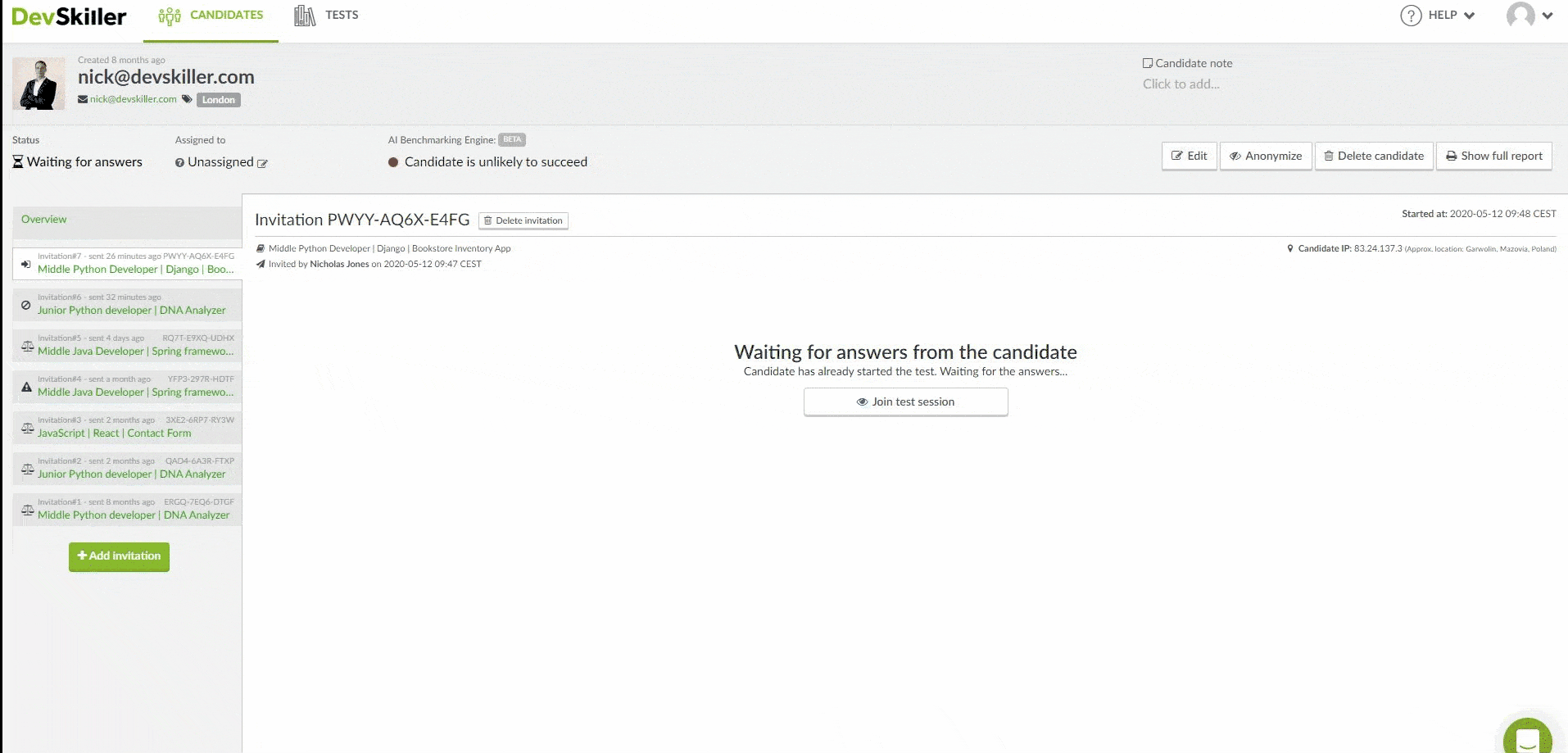
Task: Click the Anonymize button
Action: click(1266, 156)
